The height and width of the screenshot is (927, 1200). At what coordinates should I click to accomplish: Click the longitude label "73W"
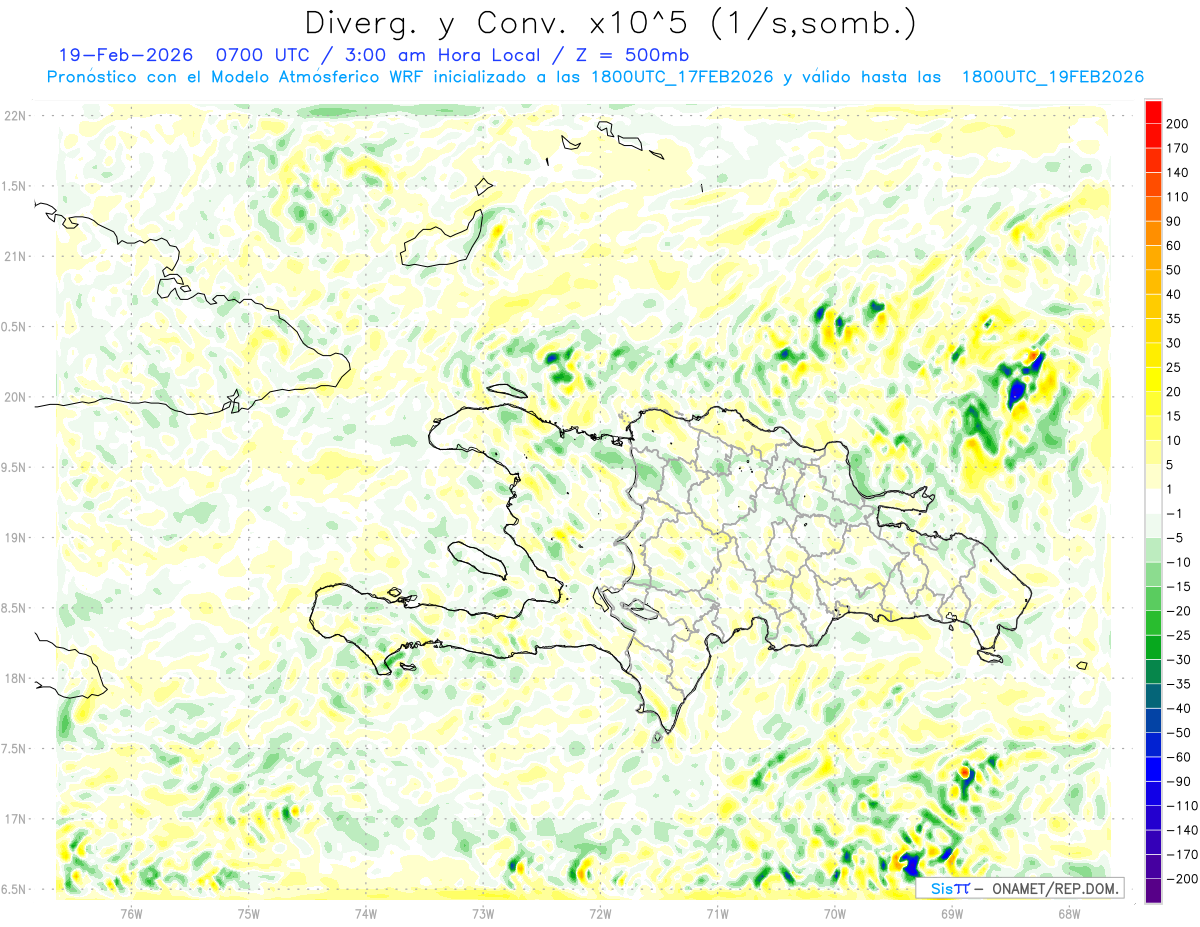click(483, 912)
